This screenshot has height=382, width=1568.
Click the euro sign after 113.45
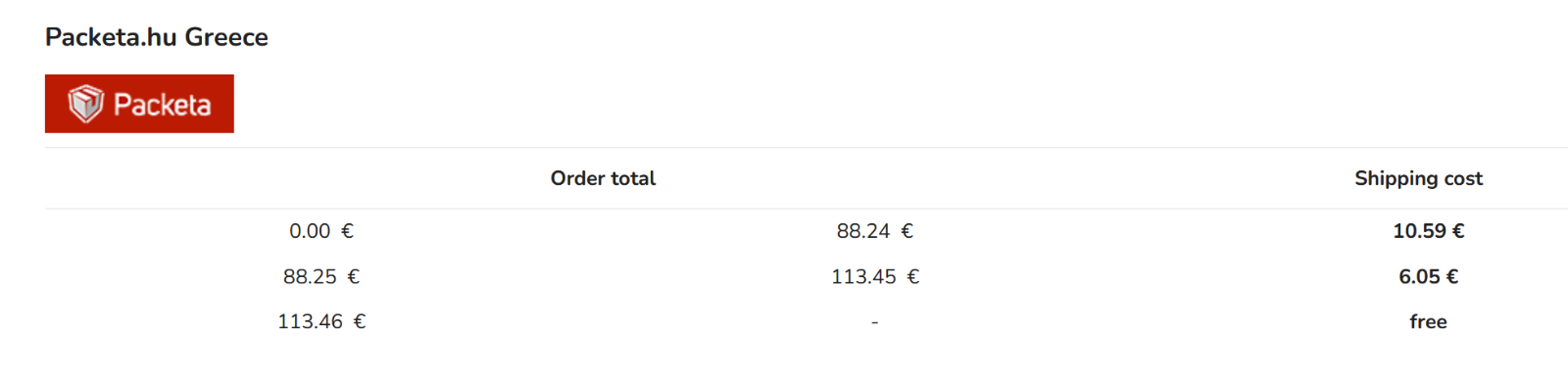pyautogui.click(x=912, y=276)
